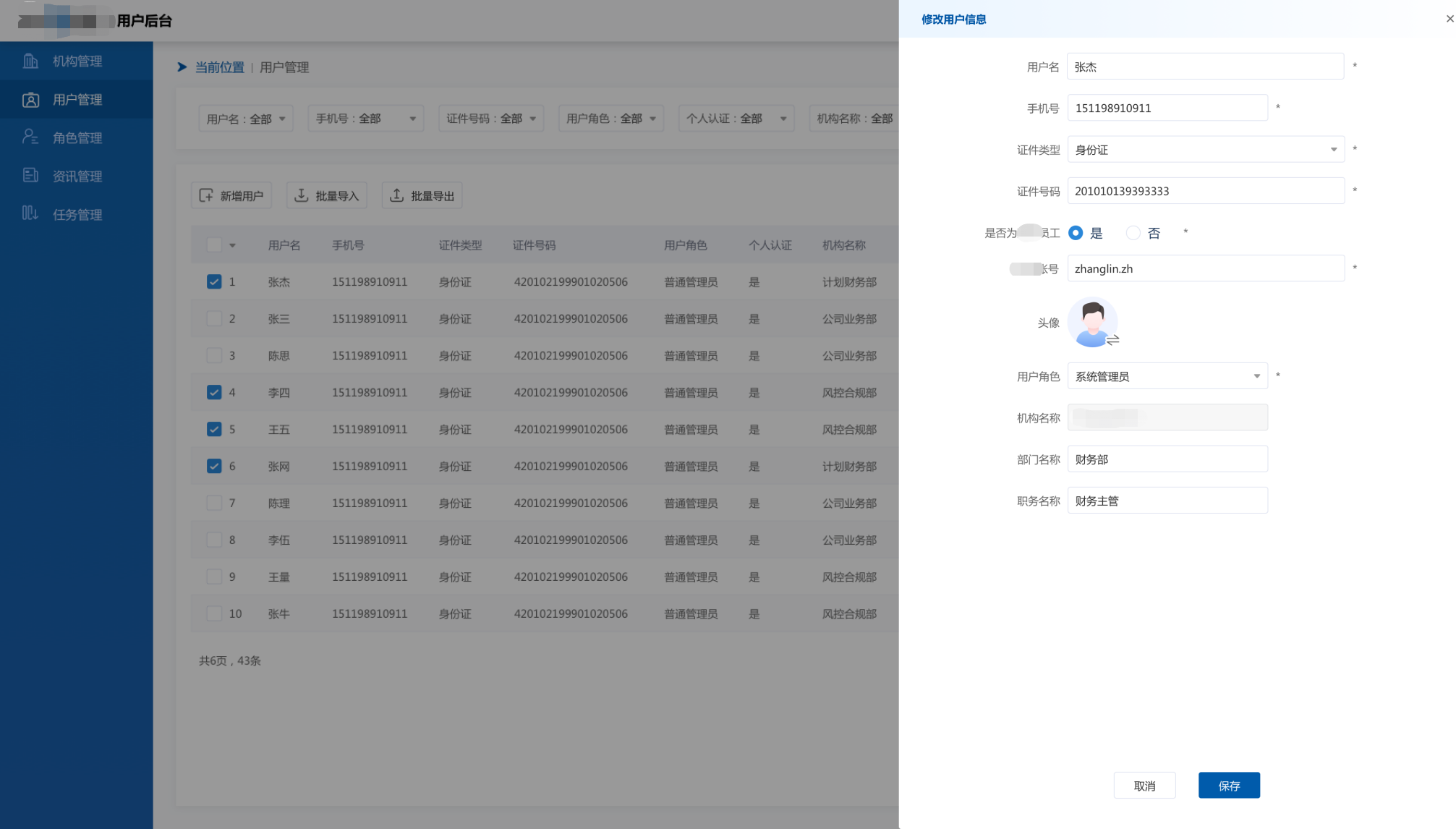This screenshot has height=829, width=1456.
Task: Open the 用户角色：全部 filter dropdown
Action: point(611,119)
